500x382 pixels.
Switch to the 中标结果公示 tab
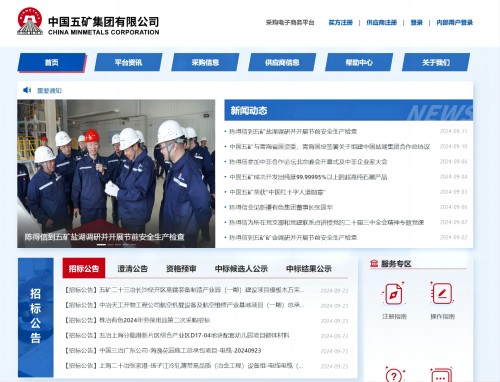(x=309, y=269)
